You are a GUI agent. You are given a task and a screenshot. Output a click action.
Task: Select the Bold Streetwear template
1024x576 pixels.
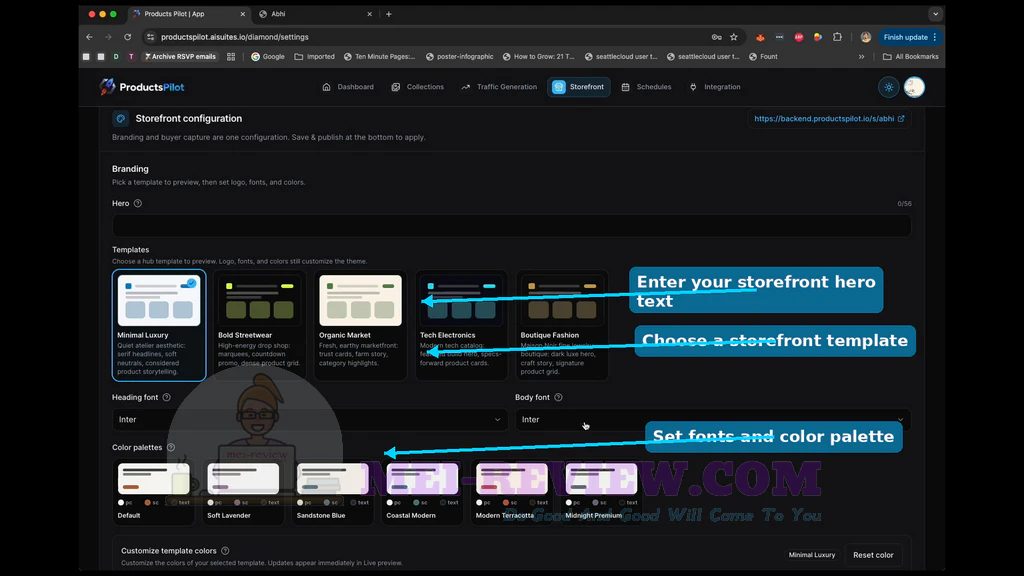(259, 325)
